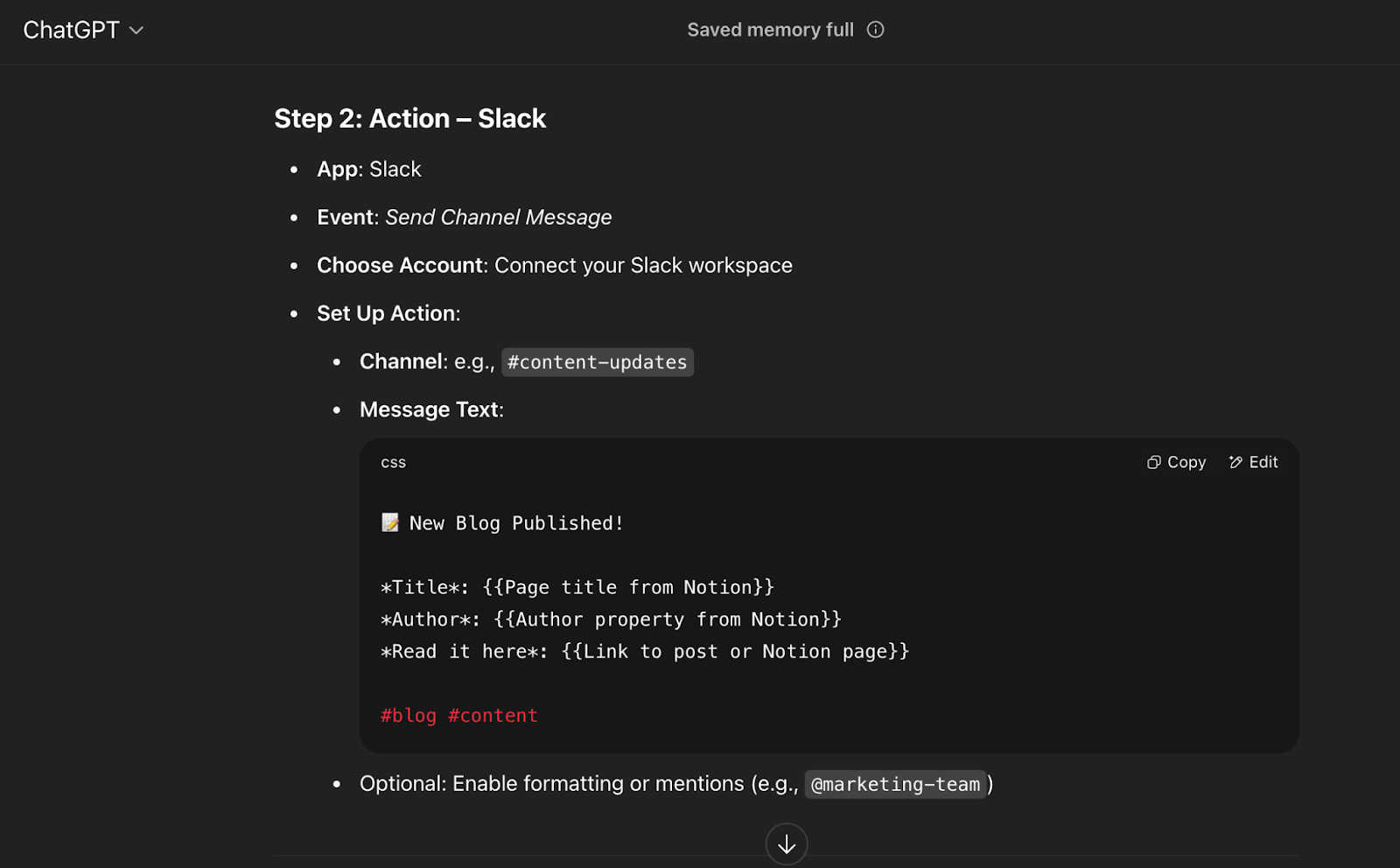Click the css language label in code block
Screen dimensions: 1400x868
click(x=393, y=462)
